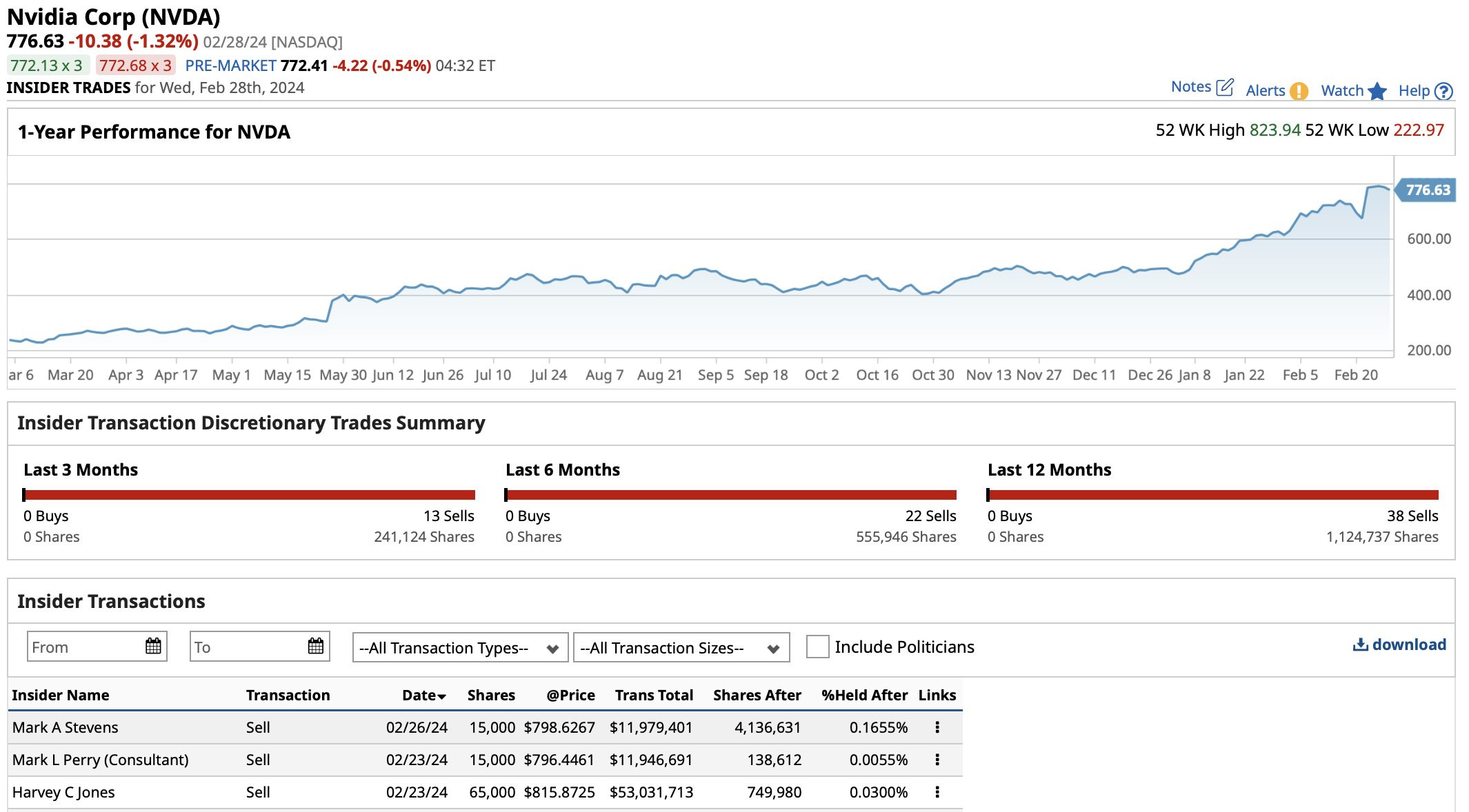1469x812 pixels.
Task: Click the Alerts exclamation icon
Action: tap(1299, 91)
